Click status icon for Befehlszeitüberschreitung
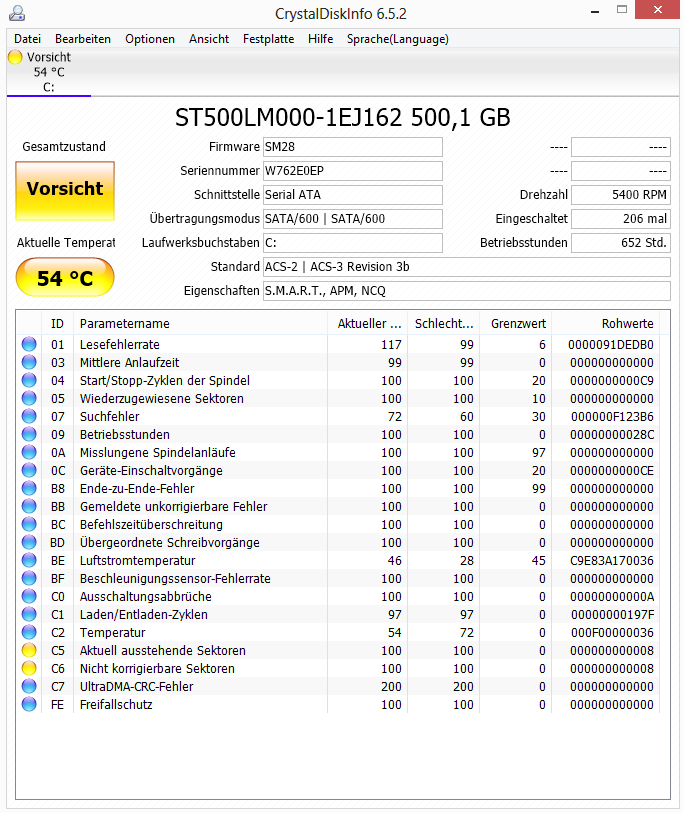 [29, 524]
